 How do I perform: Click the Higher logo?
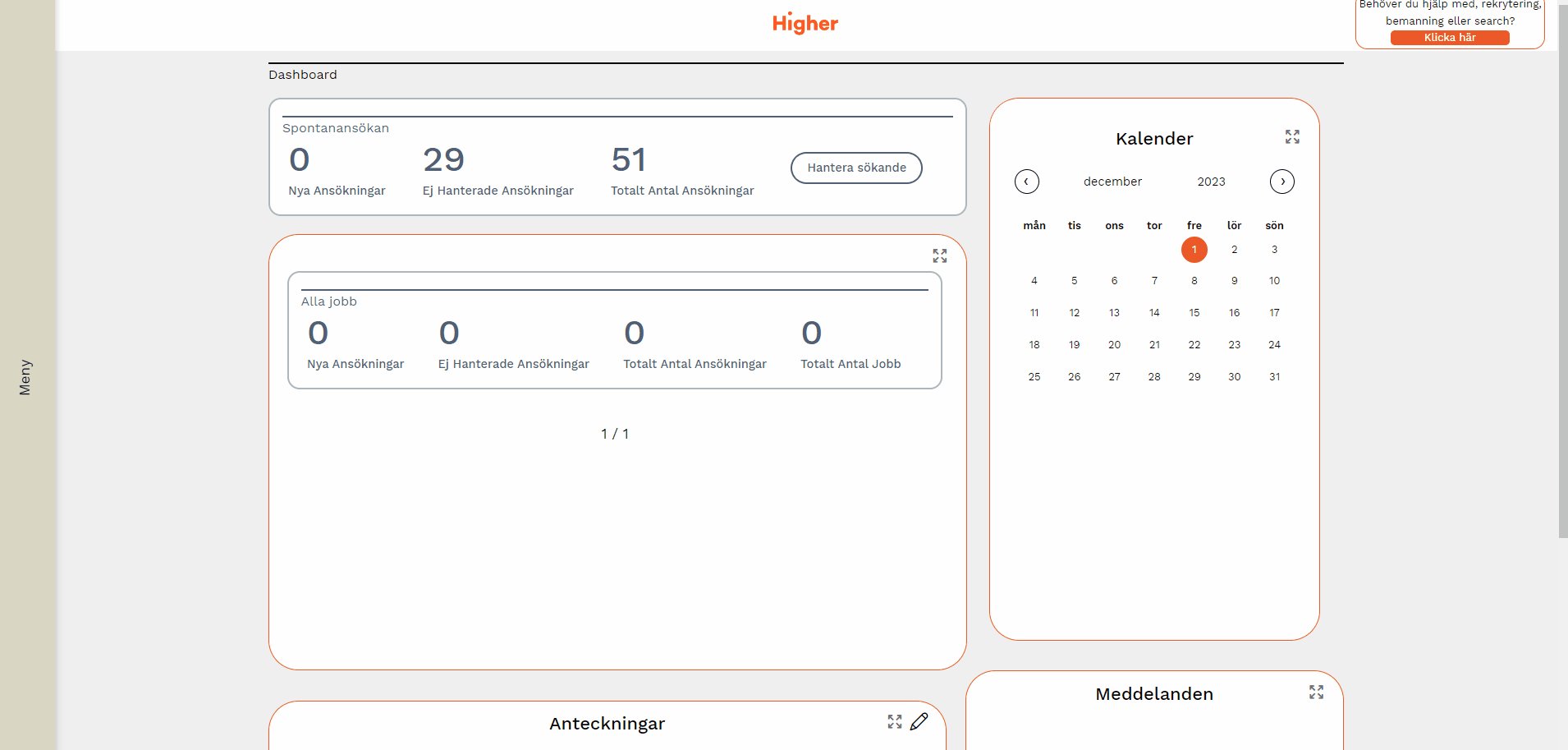[x=805, y=23]
